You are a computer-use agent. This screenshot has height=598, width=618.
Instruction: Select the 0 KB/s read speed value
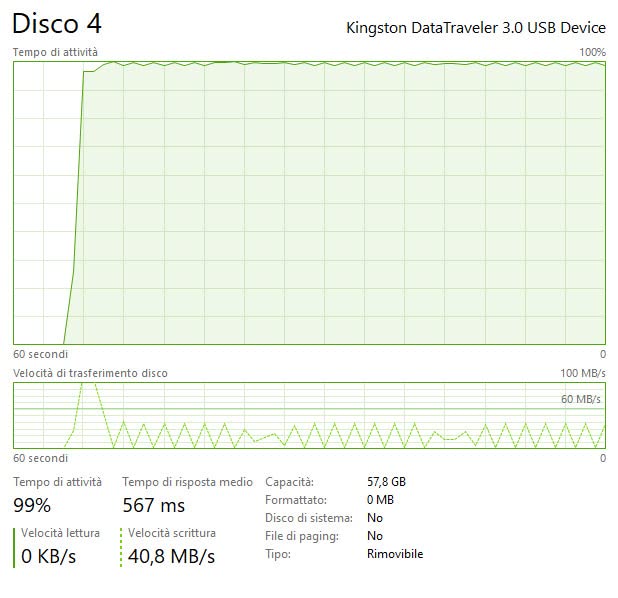tap(48, 556)
